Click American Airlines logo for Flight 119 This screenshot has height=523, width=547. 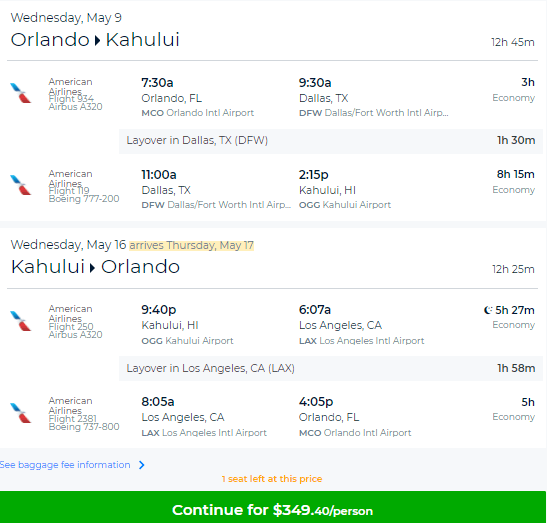tap(21, 185)
